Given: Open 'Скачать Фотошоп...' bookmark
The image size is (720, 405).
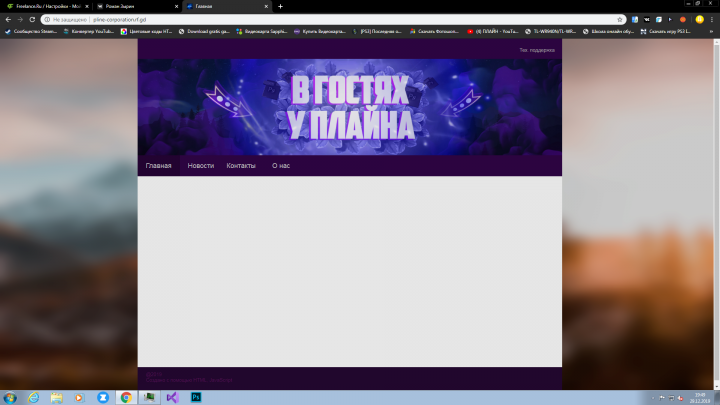Looking at the screenshot, I should tap(434, 31).
